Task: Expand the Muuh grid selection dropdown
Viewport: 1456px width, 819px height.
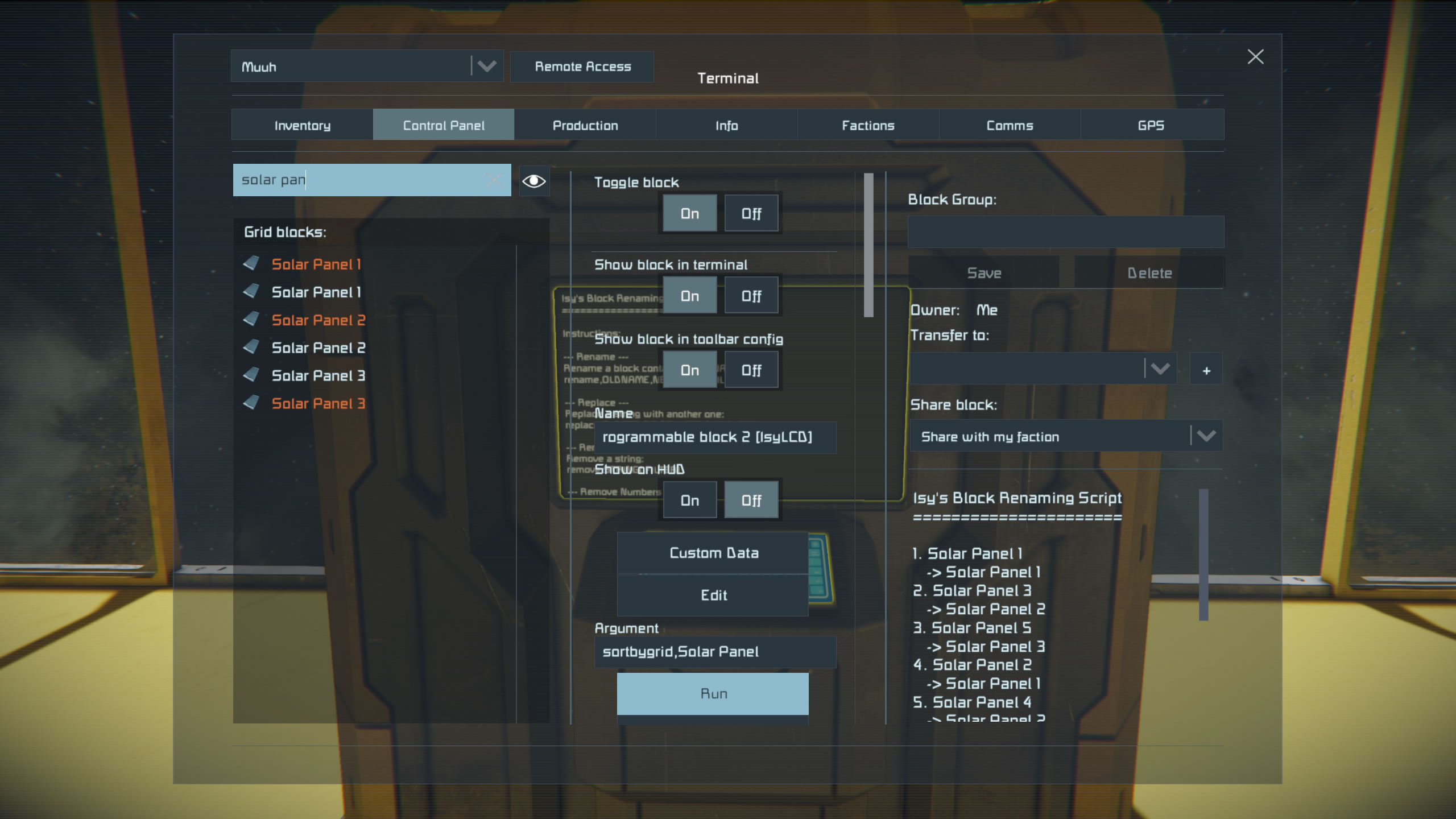Action: tap(486, 66)
